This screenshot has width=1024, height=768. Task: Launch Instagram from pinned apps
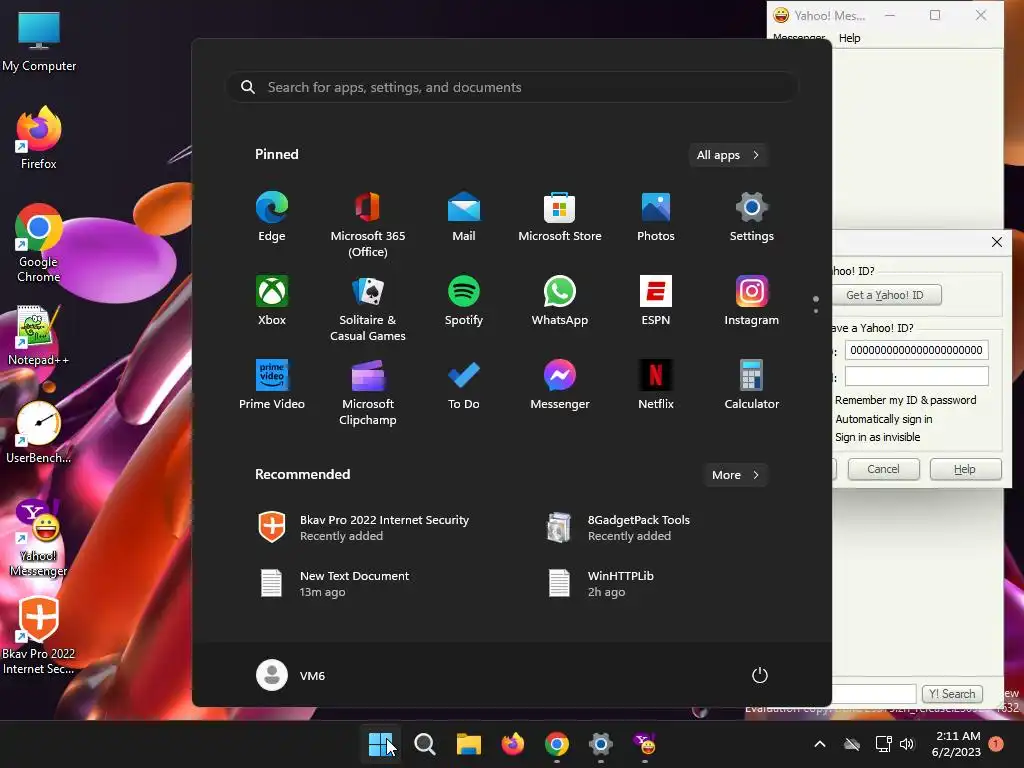pyautogui.click(x=752, y=301)
